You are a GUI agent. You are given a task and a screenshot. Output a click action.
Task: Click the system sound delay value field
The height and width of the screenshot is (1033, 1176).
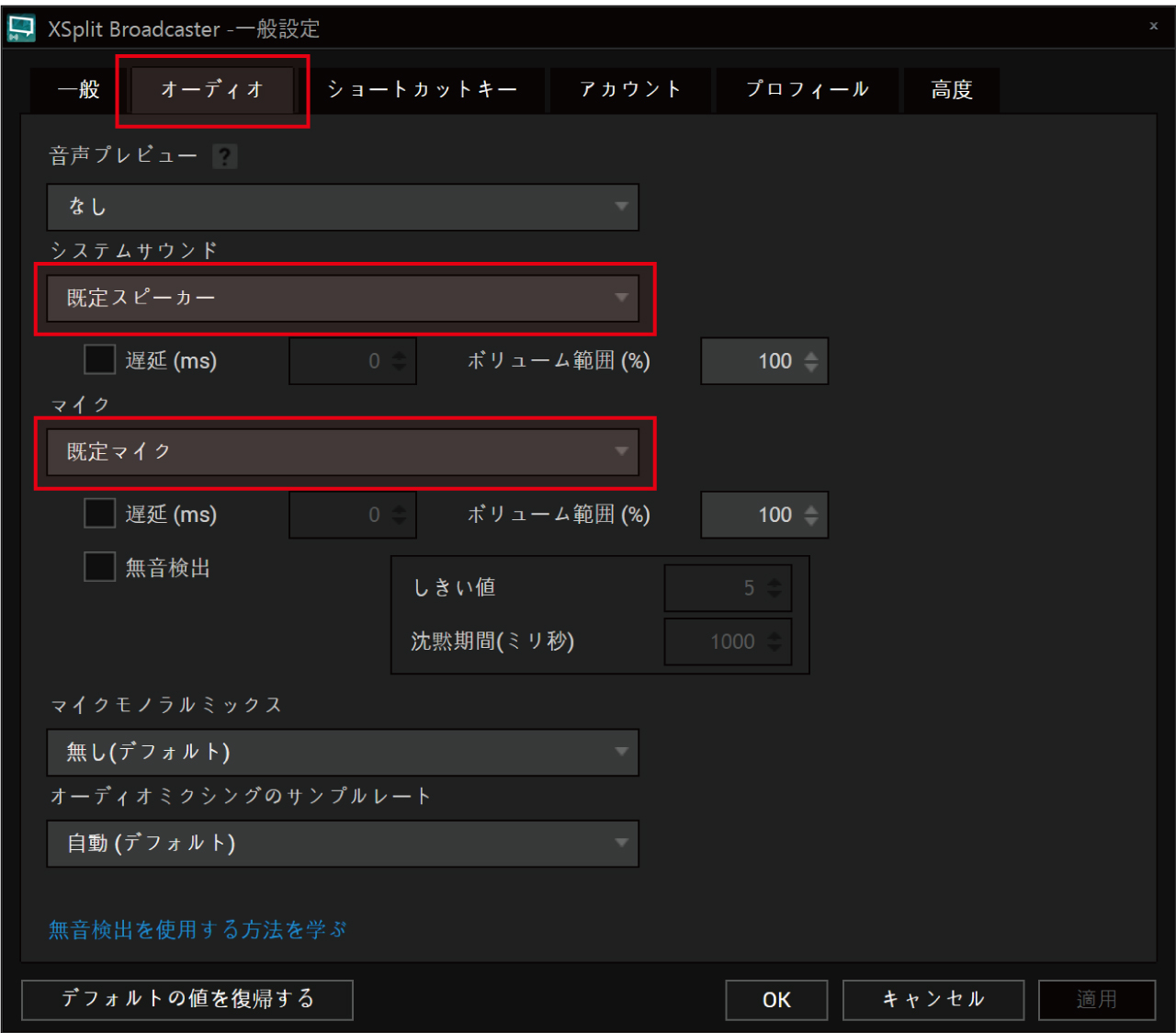(x=353, y=361)
